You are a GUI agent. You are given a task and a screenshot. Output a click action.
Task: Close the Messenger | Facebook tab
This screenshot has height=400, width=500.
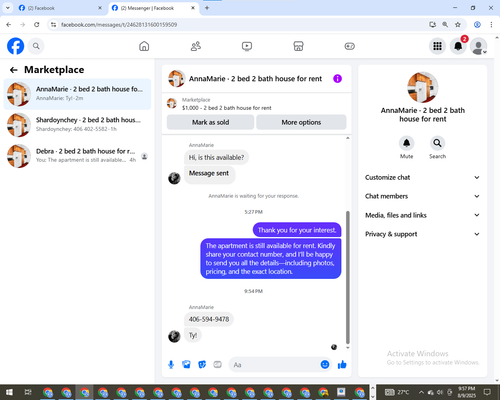click(193, 8)
